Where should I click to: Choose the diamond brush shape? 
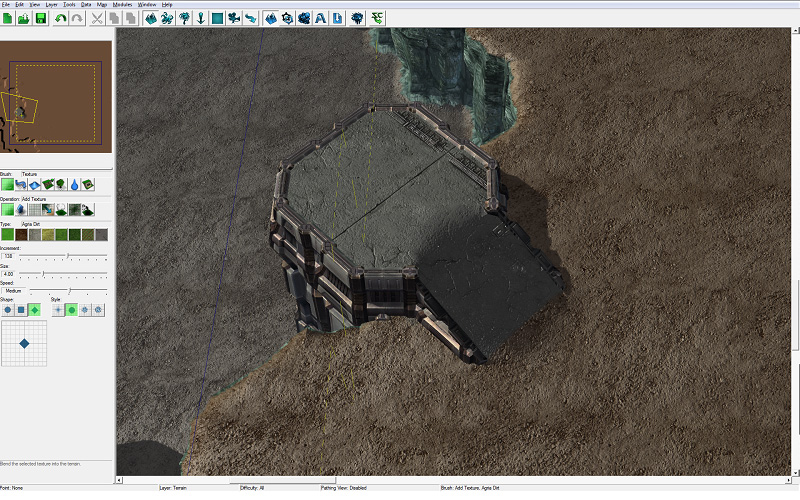(x=34, y=310)
